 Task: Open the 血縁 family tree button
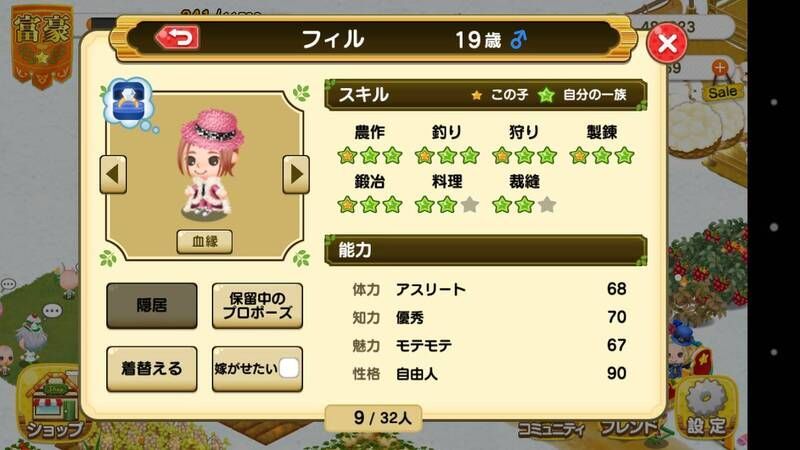tap(205, 241)
